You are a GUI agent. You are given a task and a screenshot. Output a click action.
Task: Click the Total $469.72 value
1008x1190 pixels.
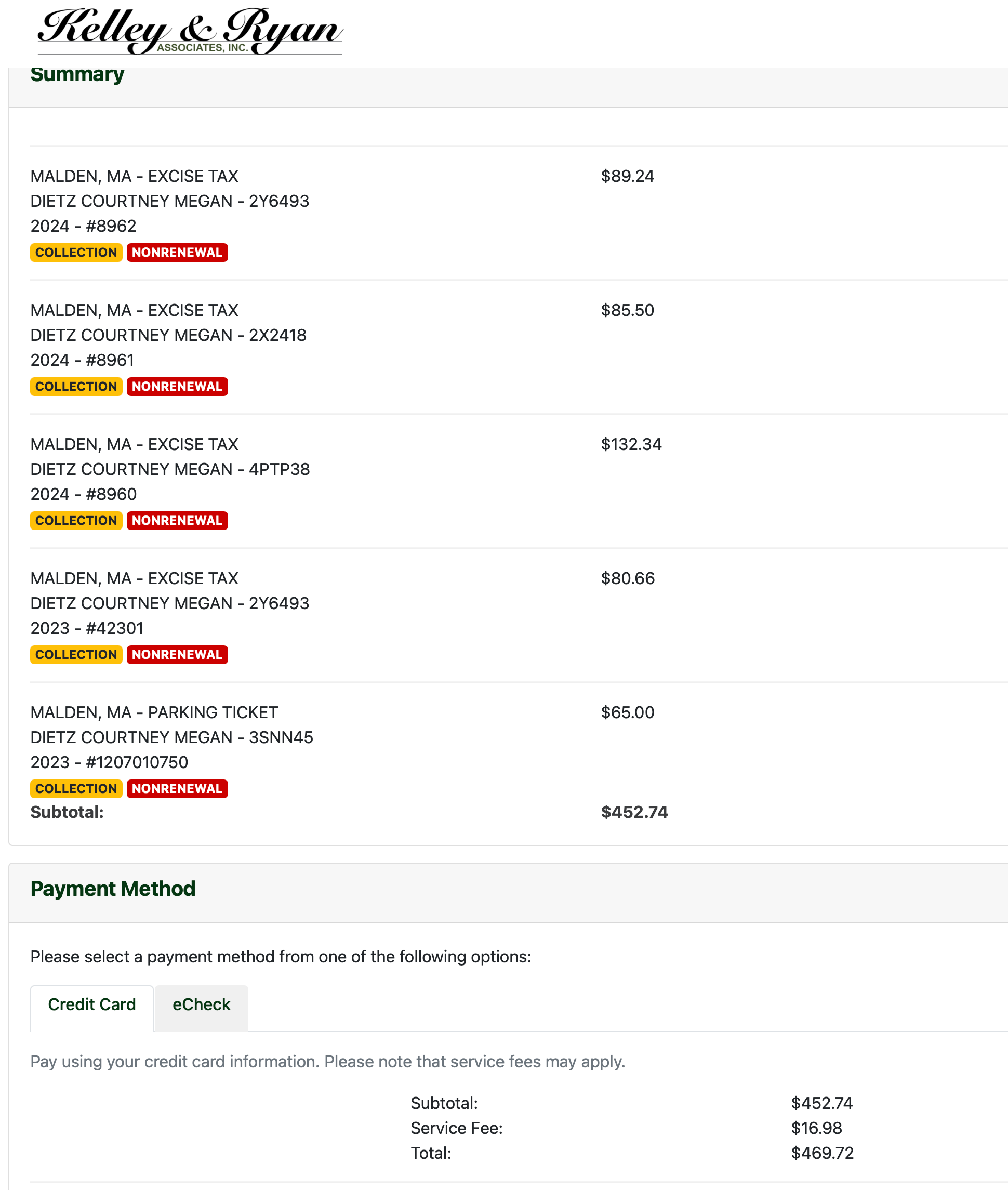(x=821, y=1153)
